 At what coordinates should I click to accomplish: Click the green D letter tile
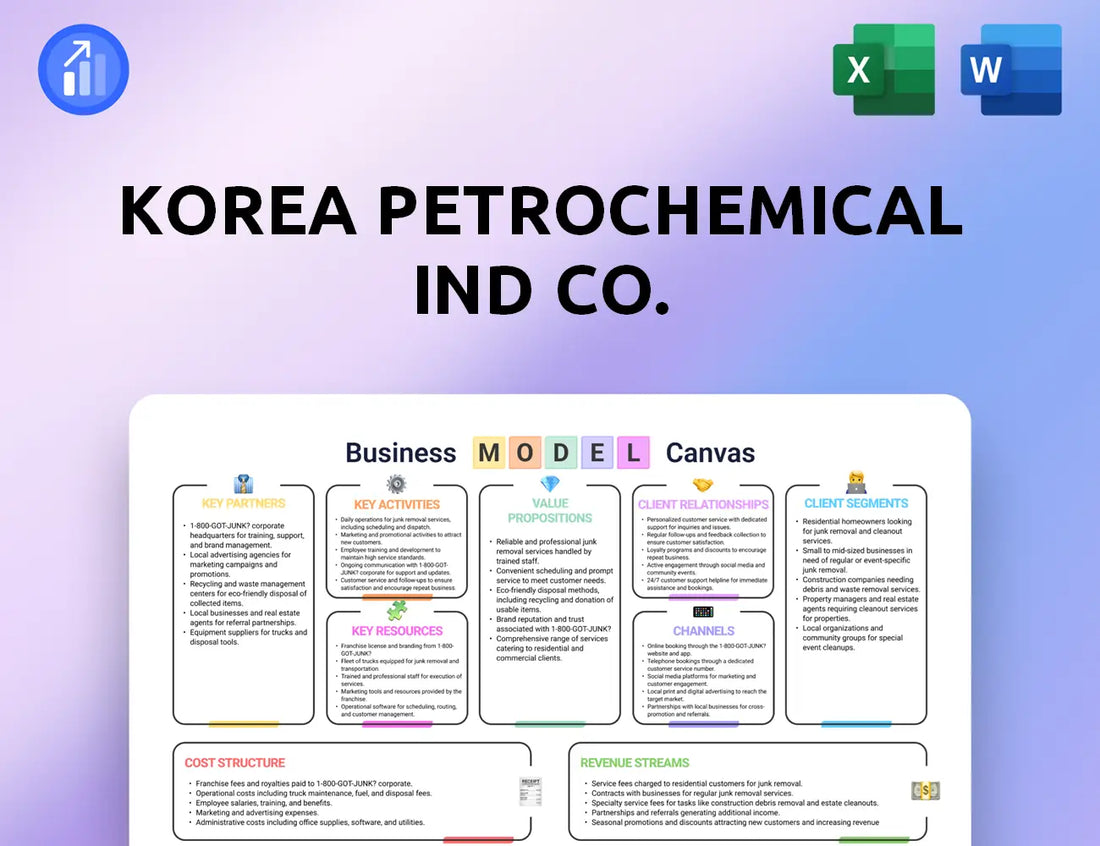561,452
